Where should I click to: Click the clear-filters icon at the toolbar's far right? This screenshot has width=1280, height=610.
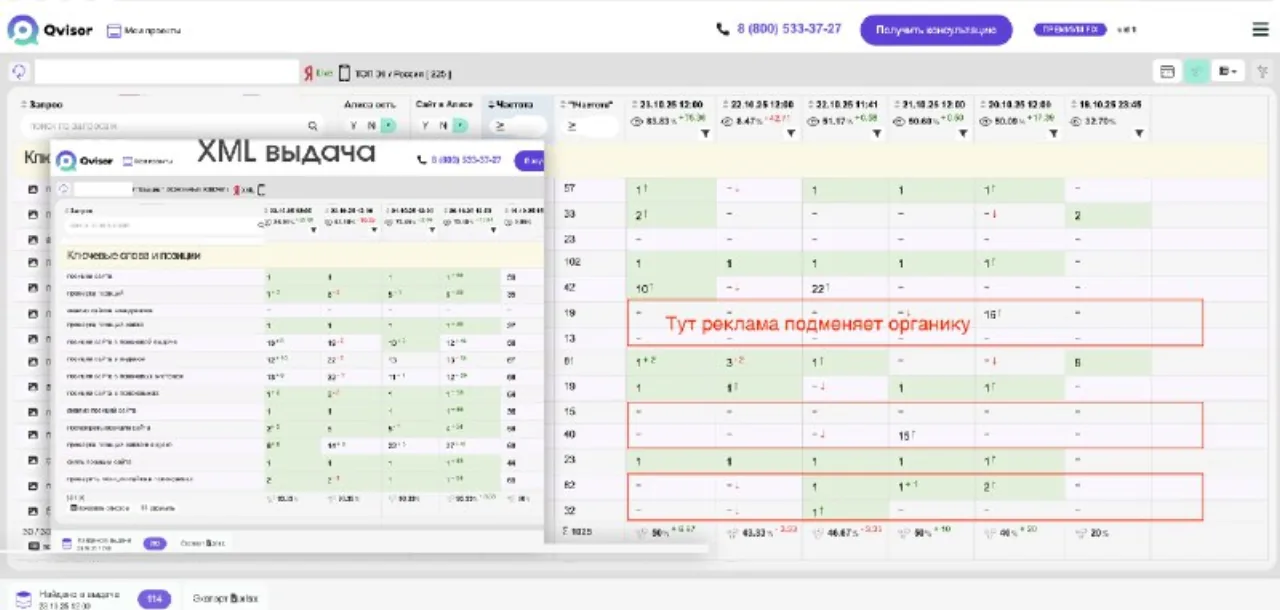1262,72
